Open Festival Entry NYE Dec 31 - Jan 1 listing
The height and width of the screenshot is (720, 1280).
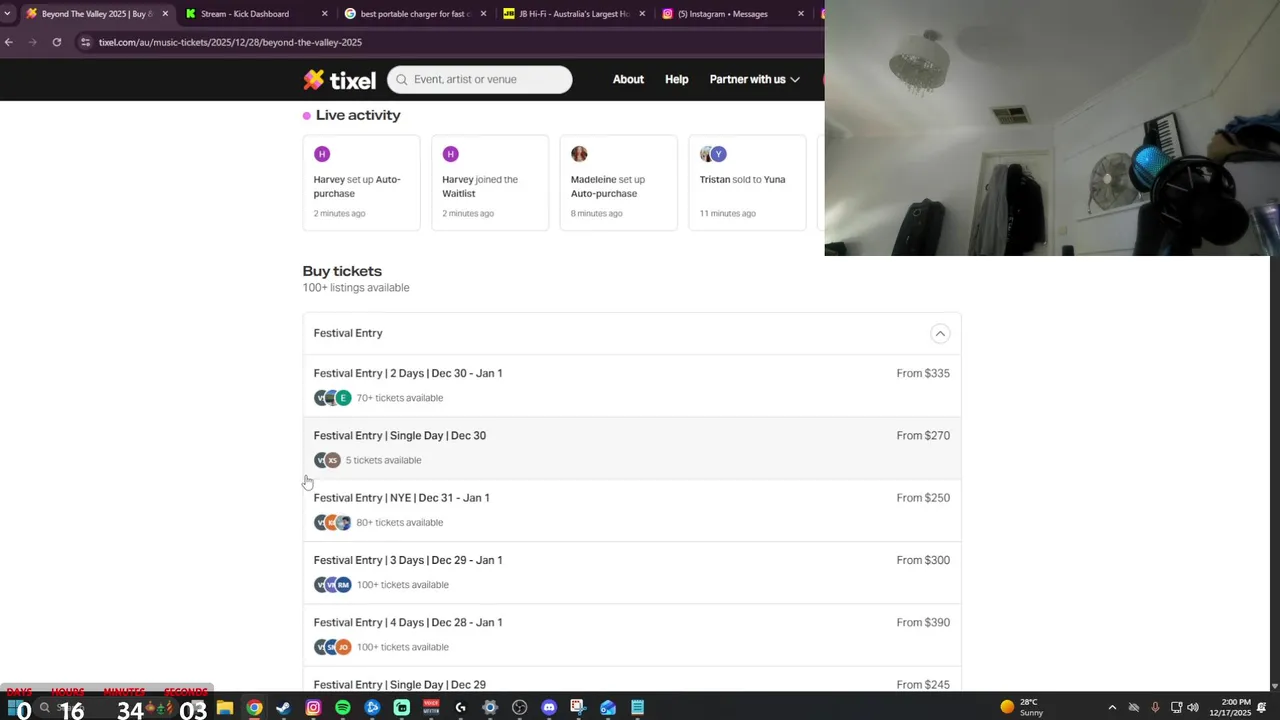click(x=632, y=510)
